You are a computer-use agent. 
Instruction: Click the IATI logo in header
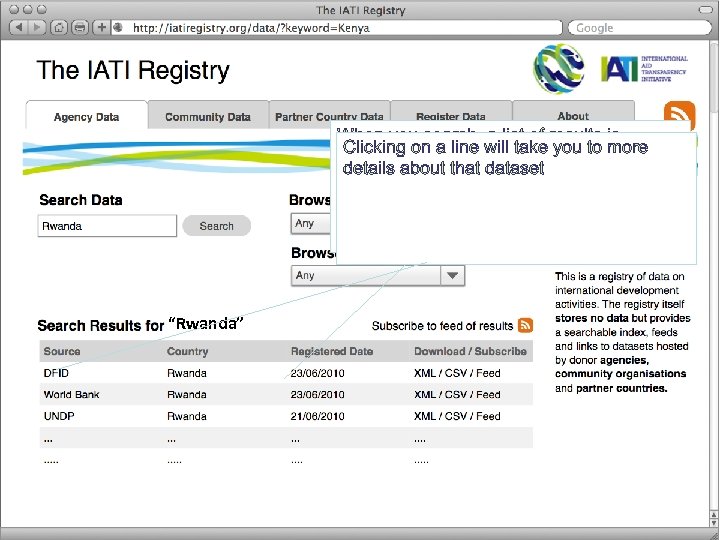[x=644, y=69]
